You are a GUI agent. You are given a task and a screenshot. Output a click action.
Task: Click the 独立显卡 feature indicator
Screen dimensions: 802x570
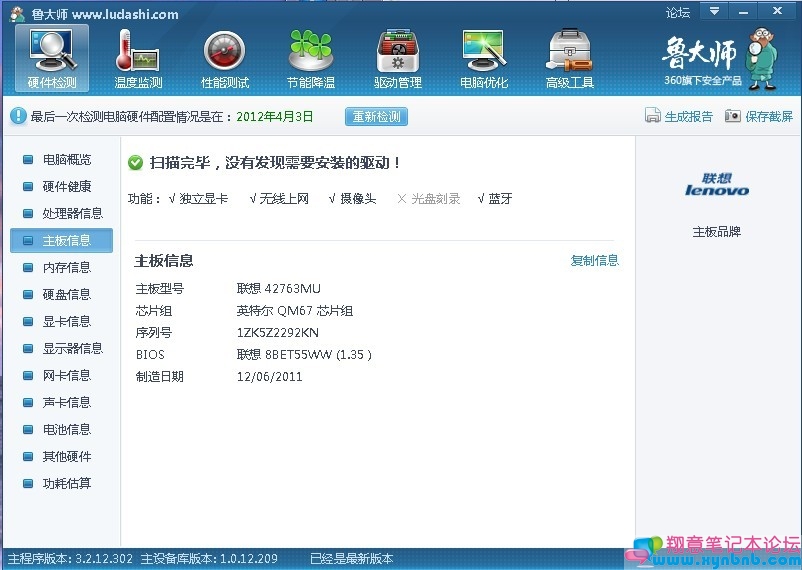point(198,199)
